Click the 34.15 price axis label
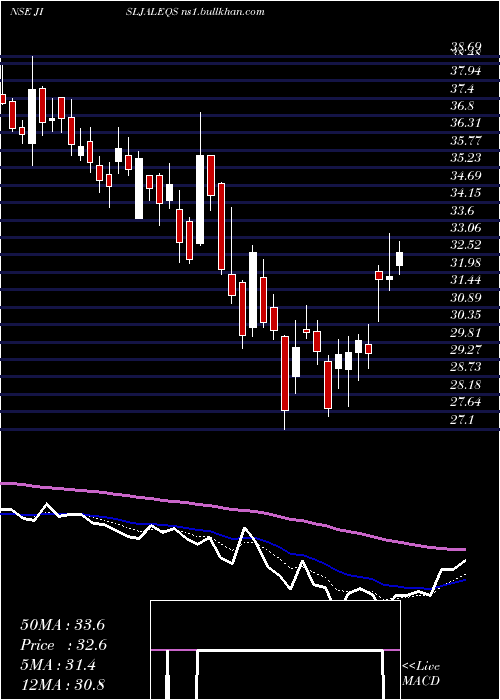This screenshot has height=700, width=500. point(465,193)
